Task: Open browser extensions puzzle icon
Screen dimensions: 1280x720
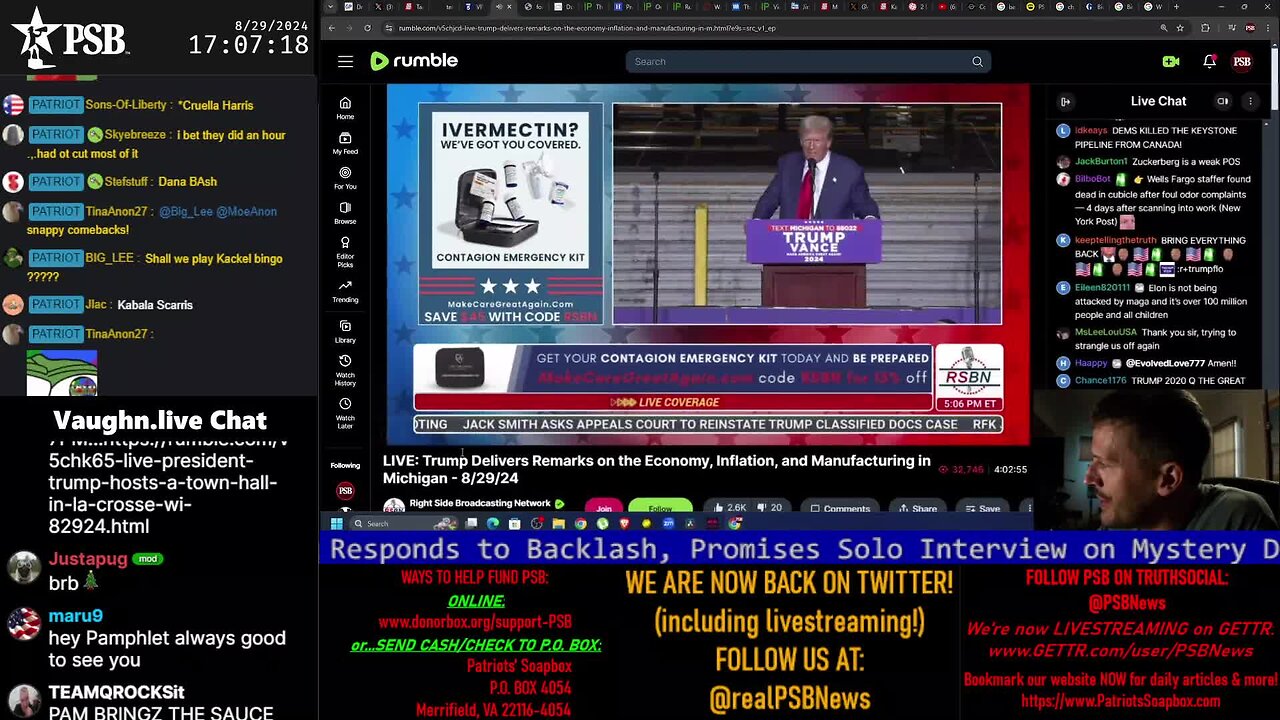Action: coord(1205,28)
